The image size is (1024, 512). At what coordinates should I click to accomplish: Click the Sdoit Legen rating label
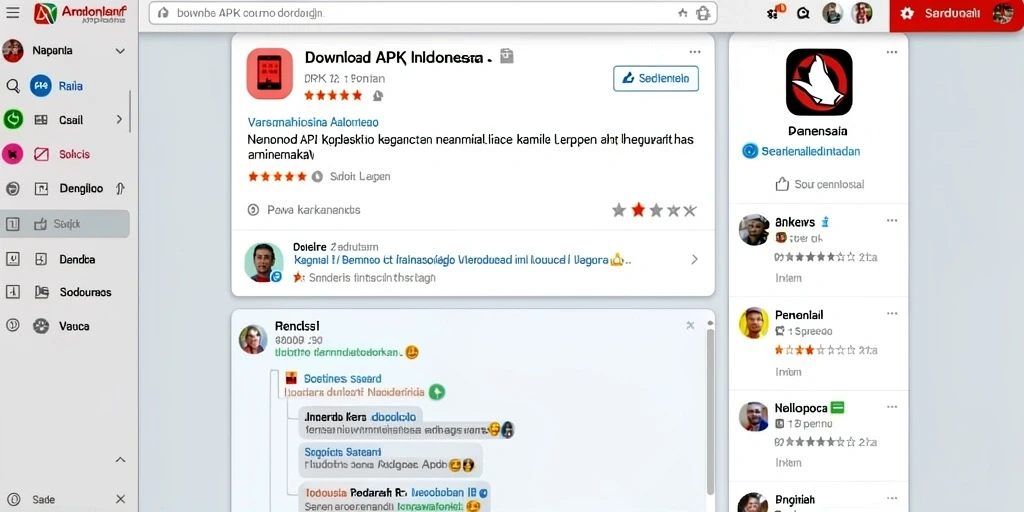pos(360,176)
